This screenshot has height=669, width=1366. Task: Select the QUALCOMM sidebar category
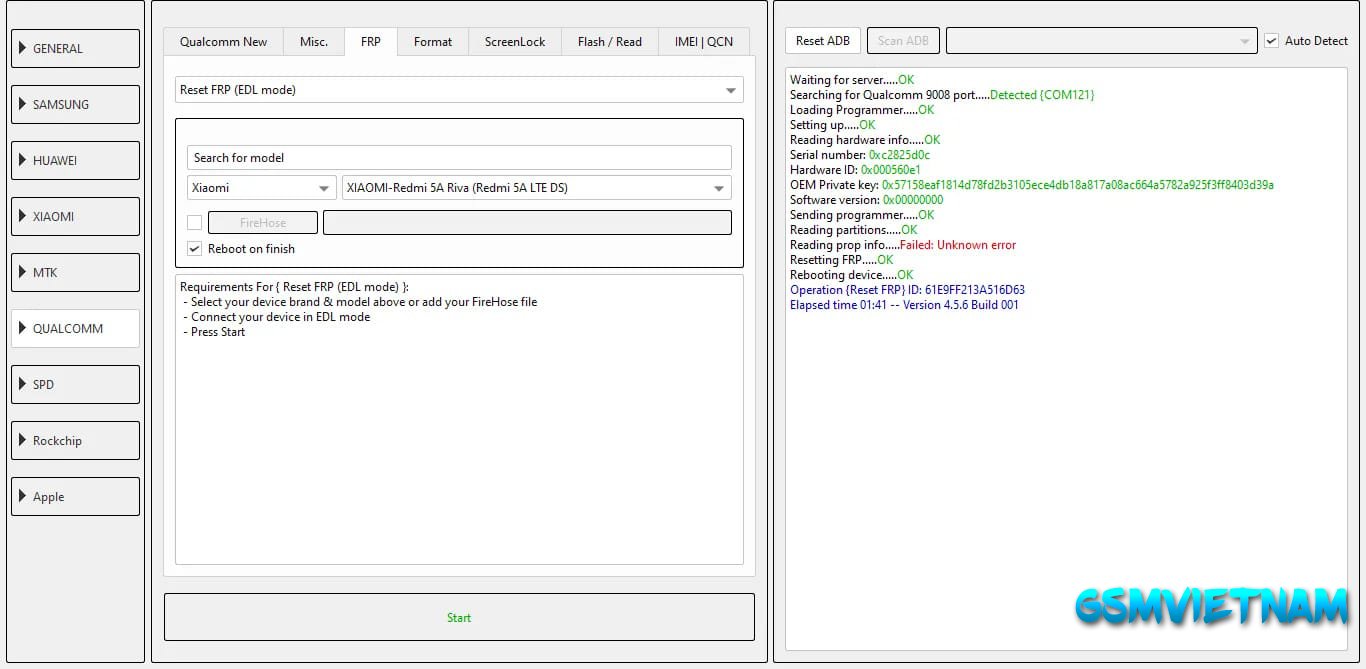click(75, 328)
